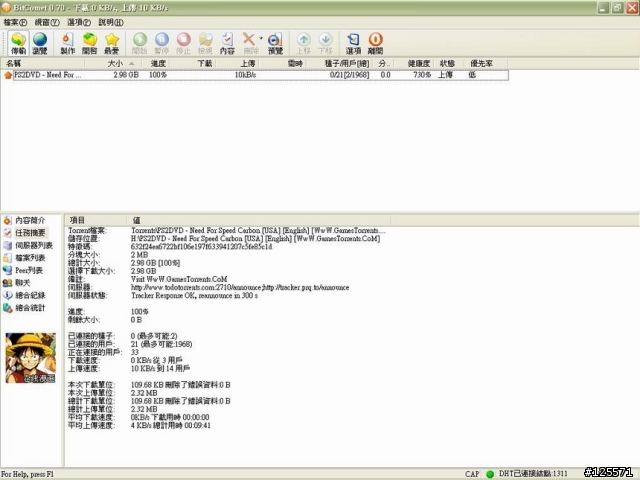Viewport: 640px width, 480px height.
Task: Sort by 大小 column header
Action: click(113, 64)
